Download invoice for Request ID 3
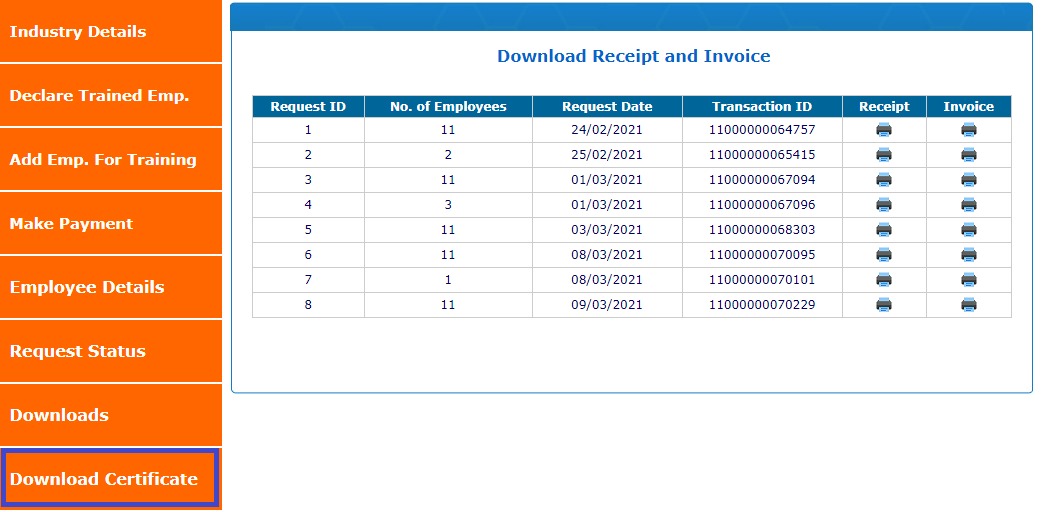 point(968,180)
